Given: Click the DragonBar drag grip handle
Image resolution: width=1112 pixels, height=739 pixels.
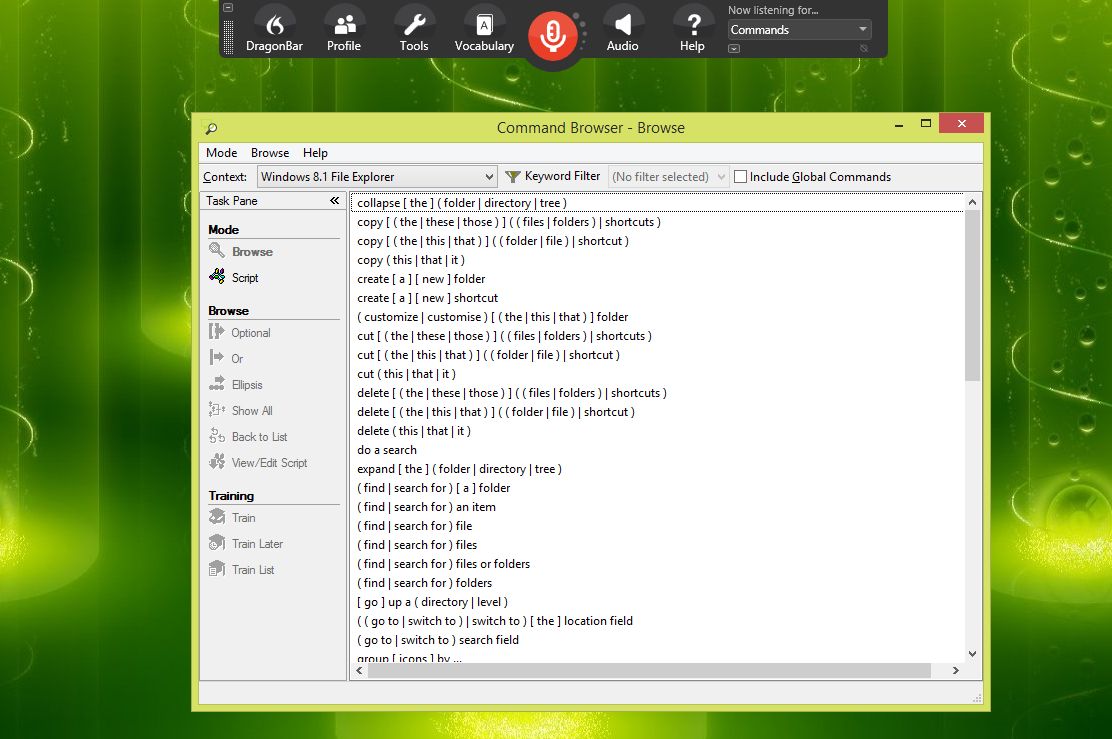Looking at the screenshot, I should pyautogui.click(x=228, y=37).
